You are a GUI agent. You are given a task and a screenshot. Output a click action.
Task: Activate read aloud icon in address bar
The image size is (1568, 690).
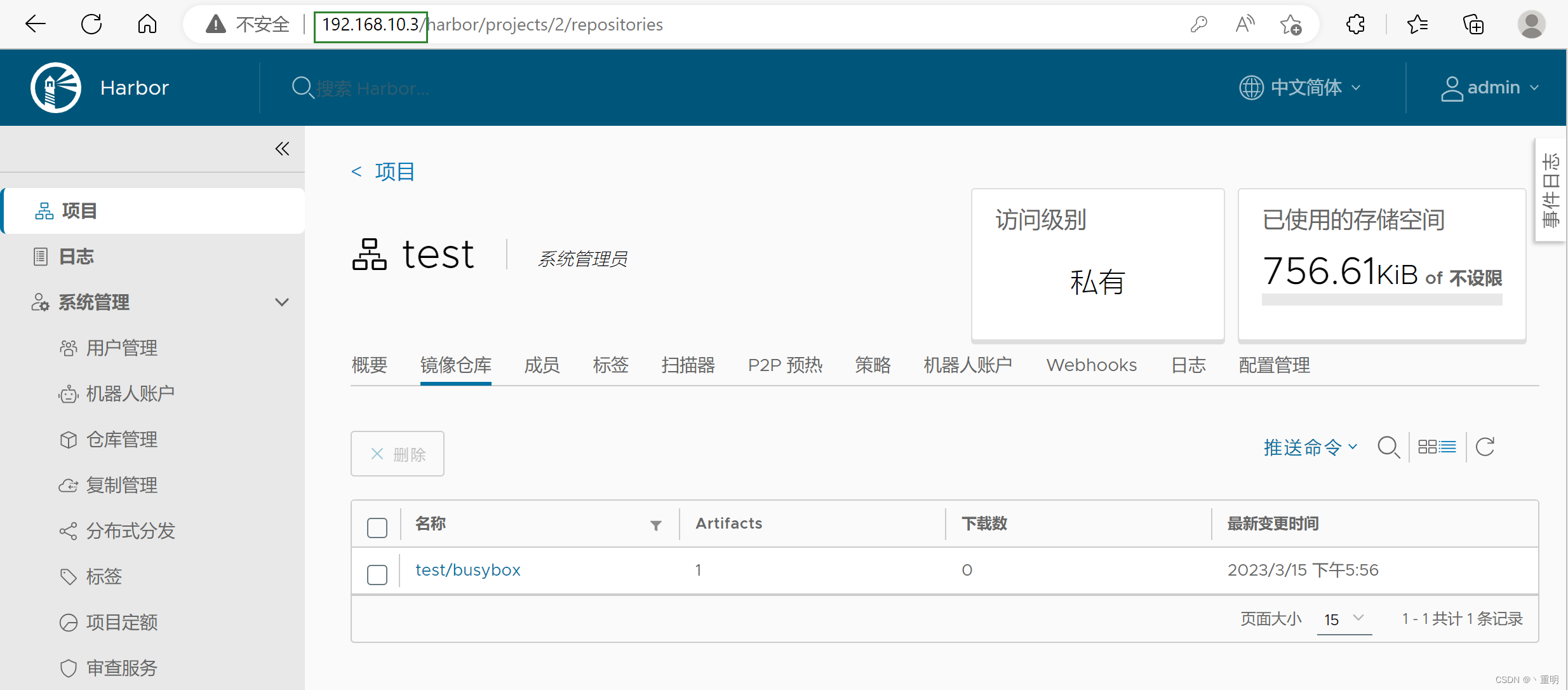(x=1245, y=25)
